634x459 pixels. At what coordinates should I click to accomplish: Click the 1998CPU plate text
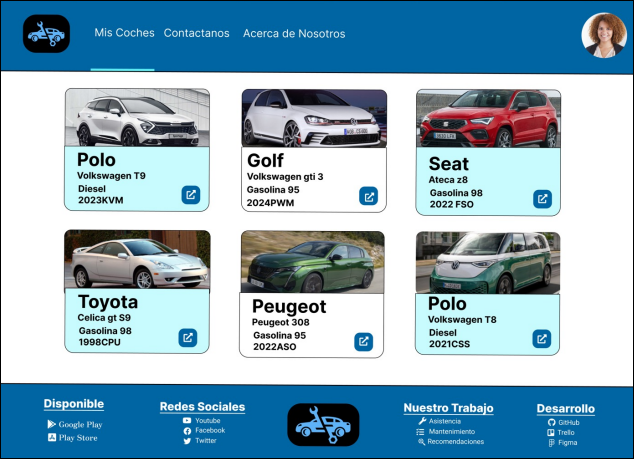click(99, 342)
